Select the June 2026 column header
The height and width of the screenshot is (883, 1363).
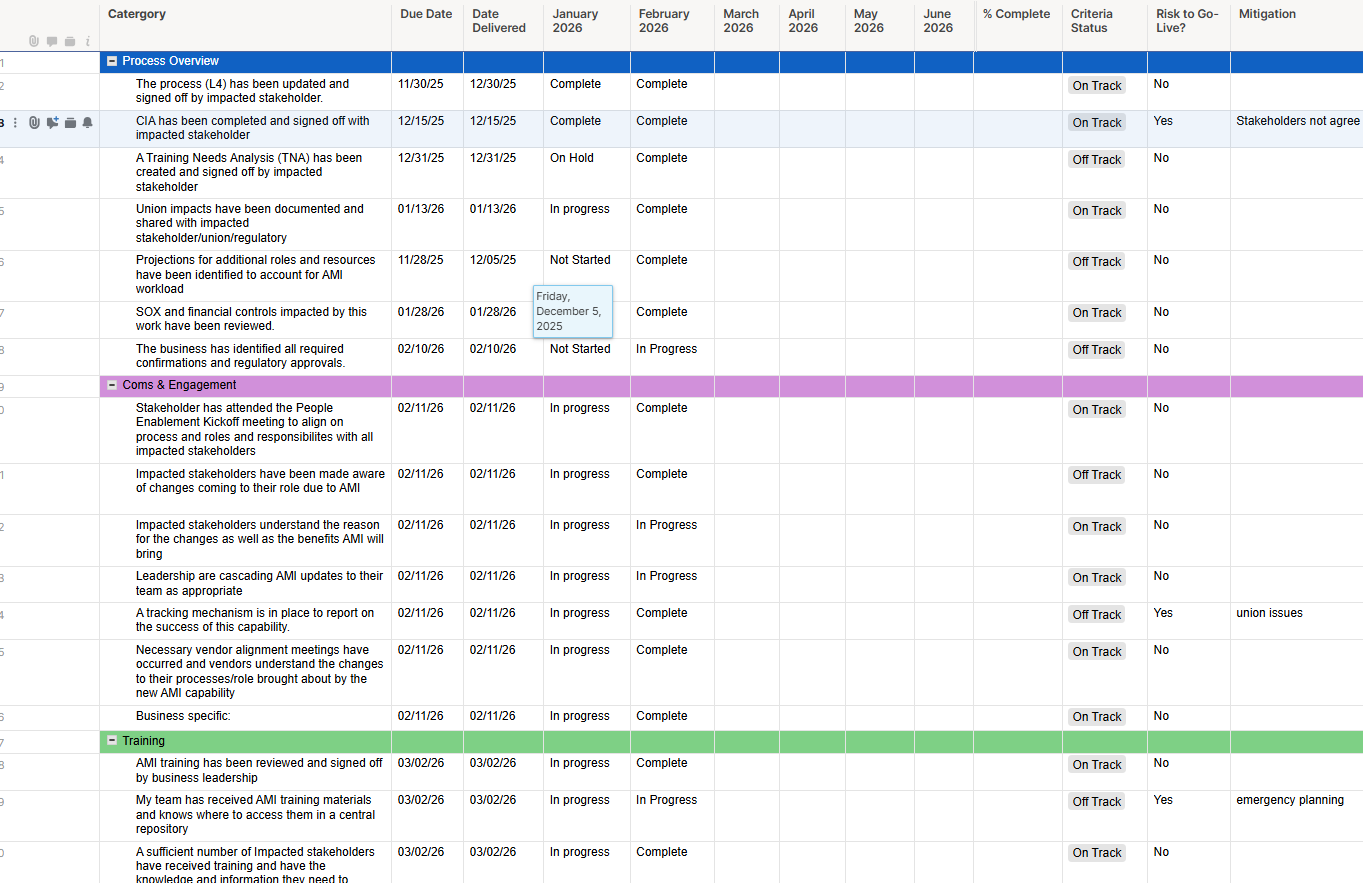point(944,25)
